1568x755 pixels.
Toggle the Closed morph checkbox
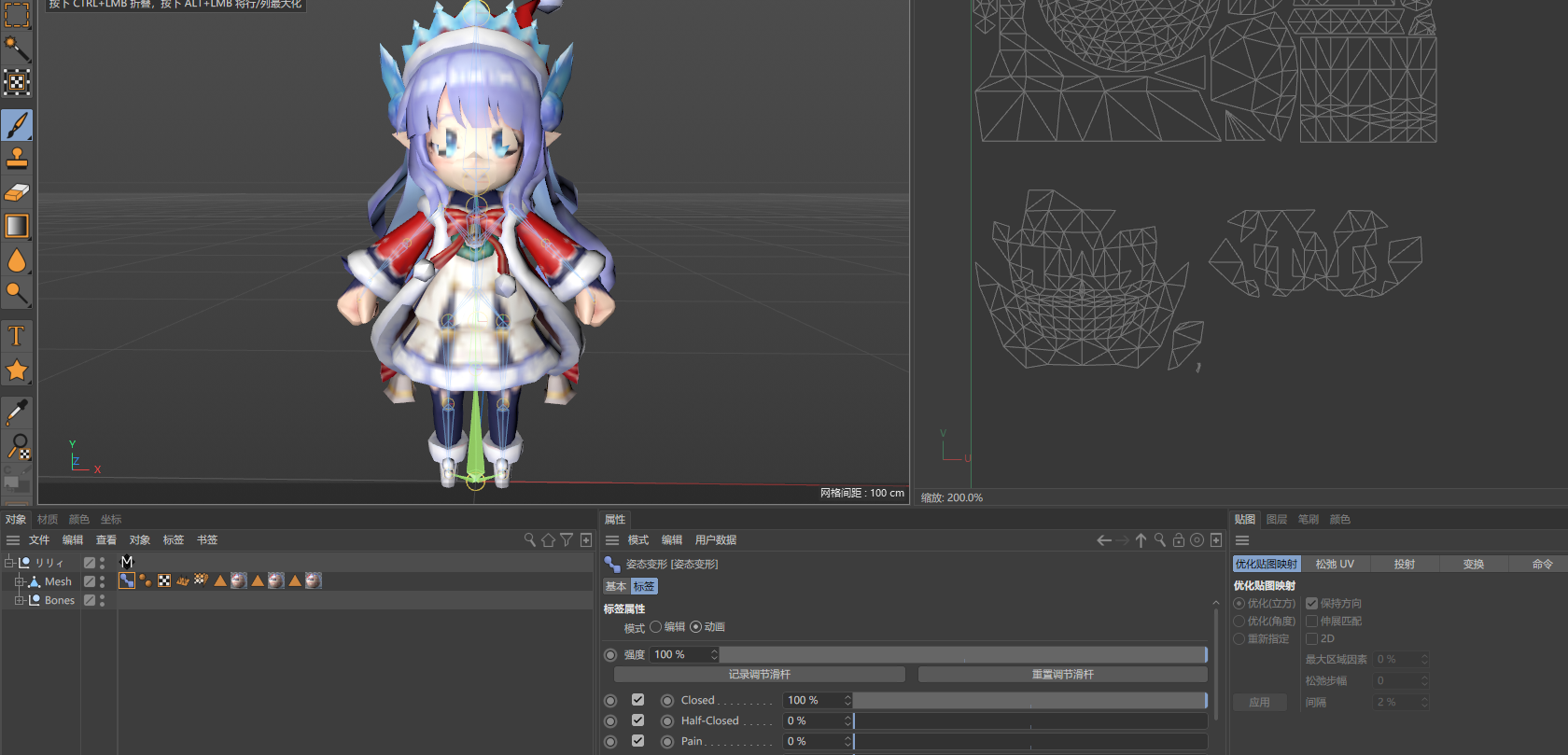point(637,699)
